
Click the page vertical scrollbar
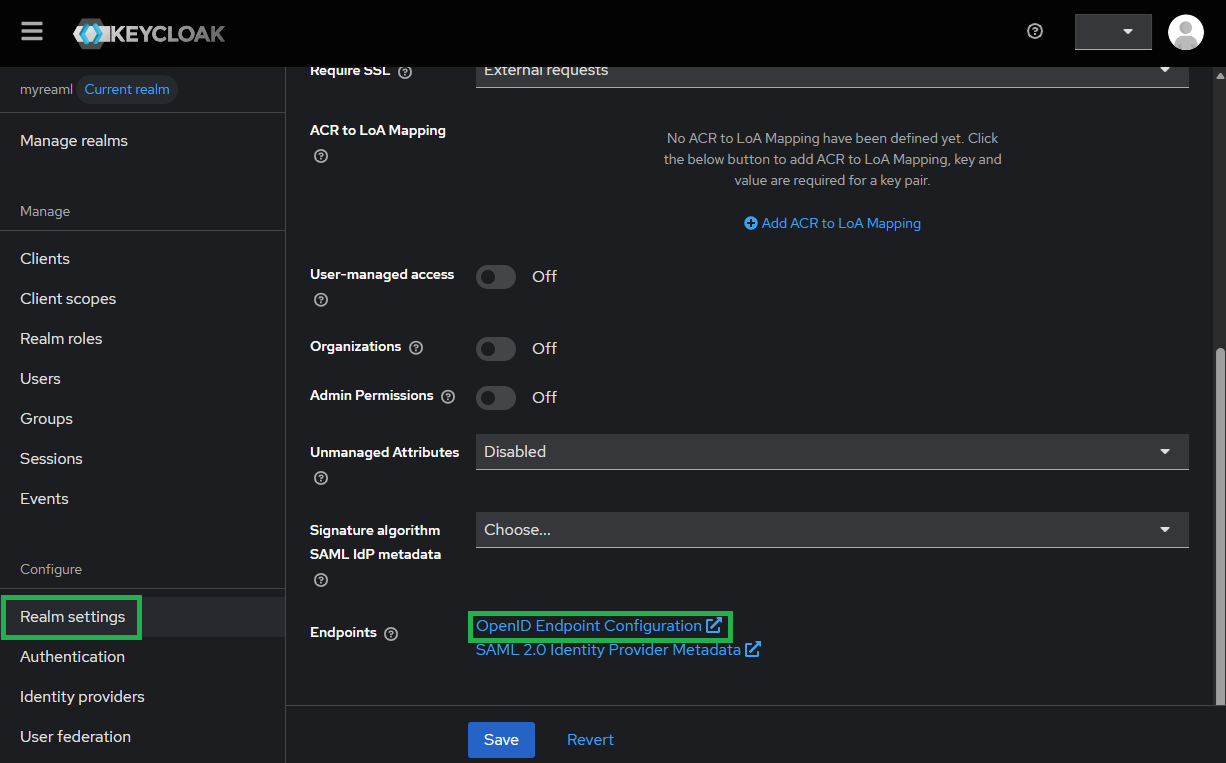tap(1219, 520)
